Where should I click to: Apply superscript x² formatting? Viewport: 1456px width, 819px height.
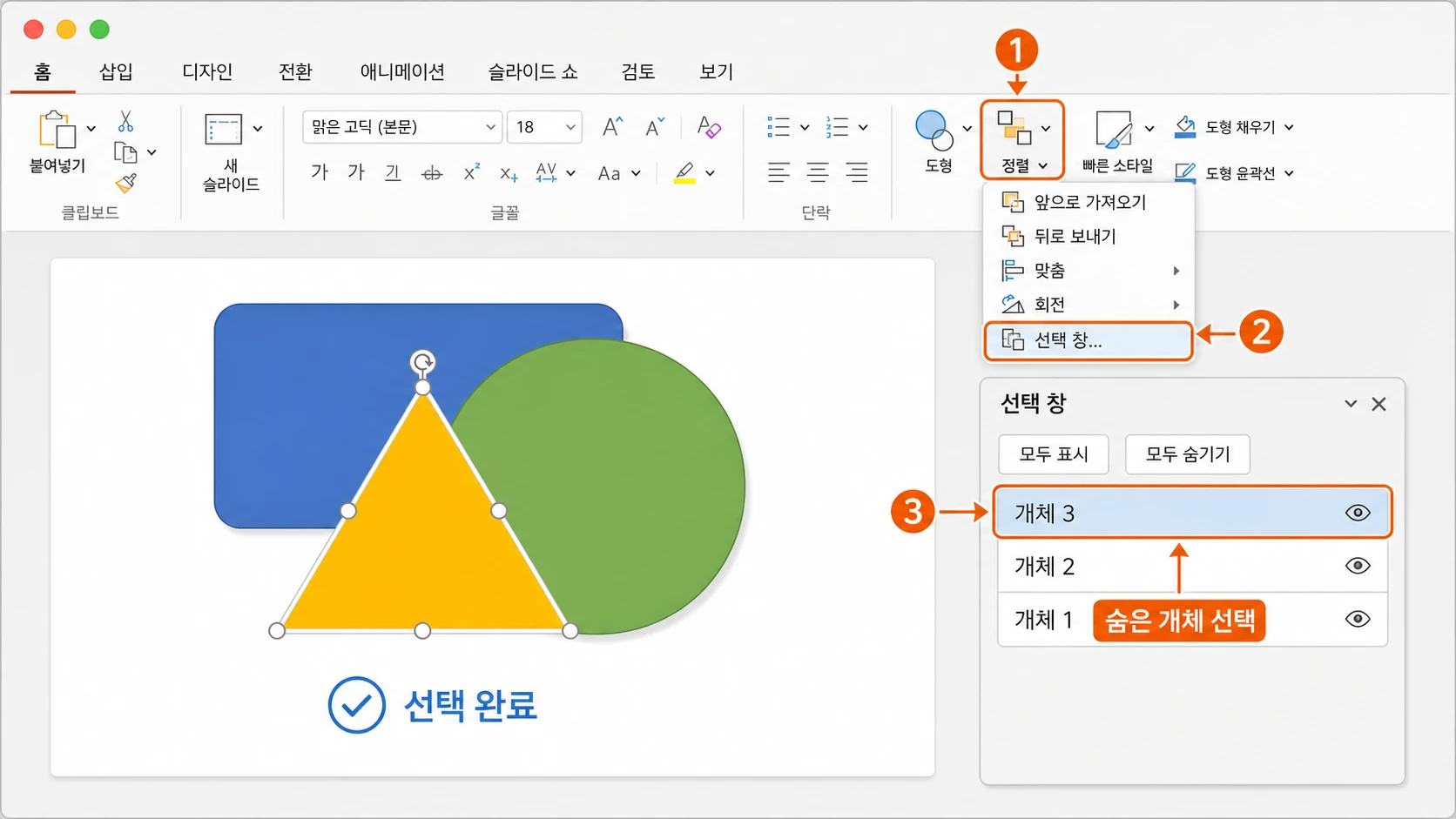click(x=471, y=172)
